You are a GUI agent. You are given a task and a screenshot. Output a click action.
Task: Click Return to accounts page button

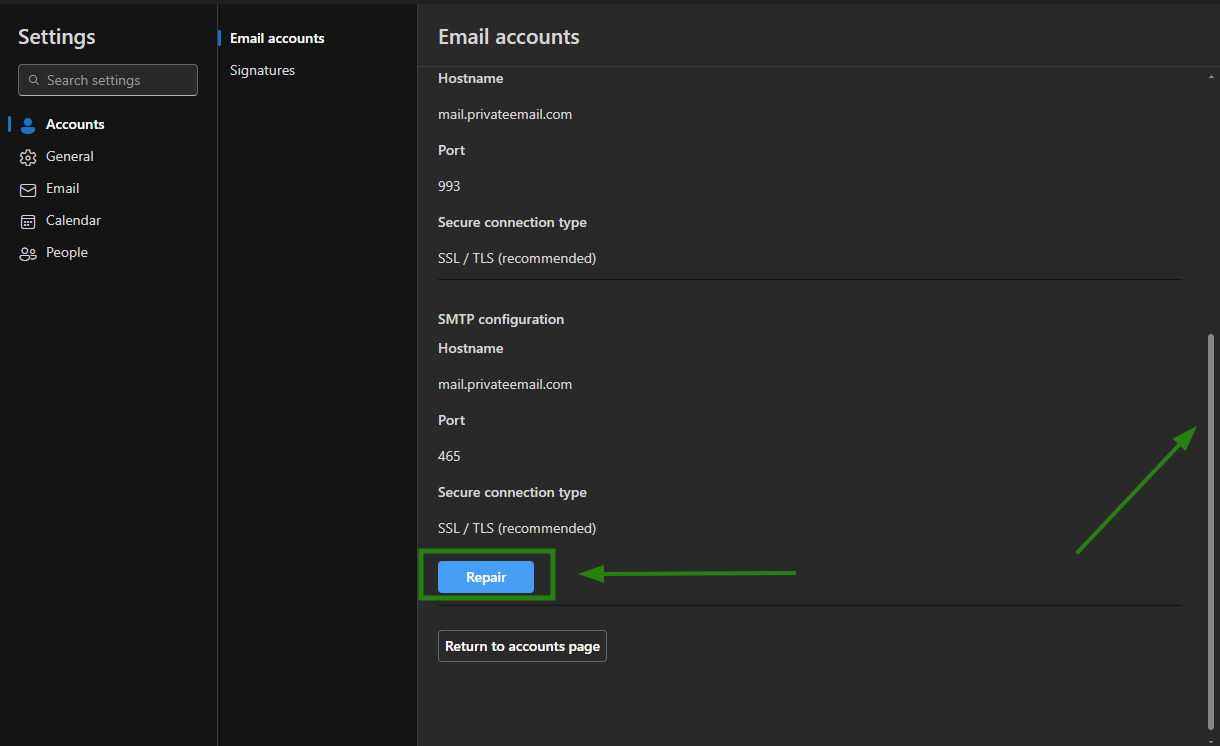[x=522, y=646]
